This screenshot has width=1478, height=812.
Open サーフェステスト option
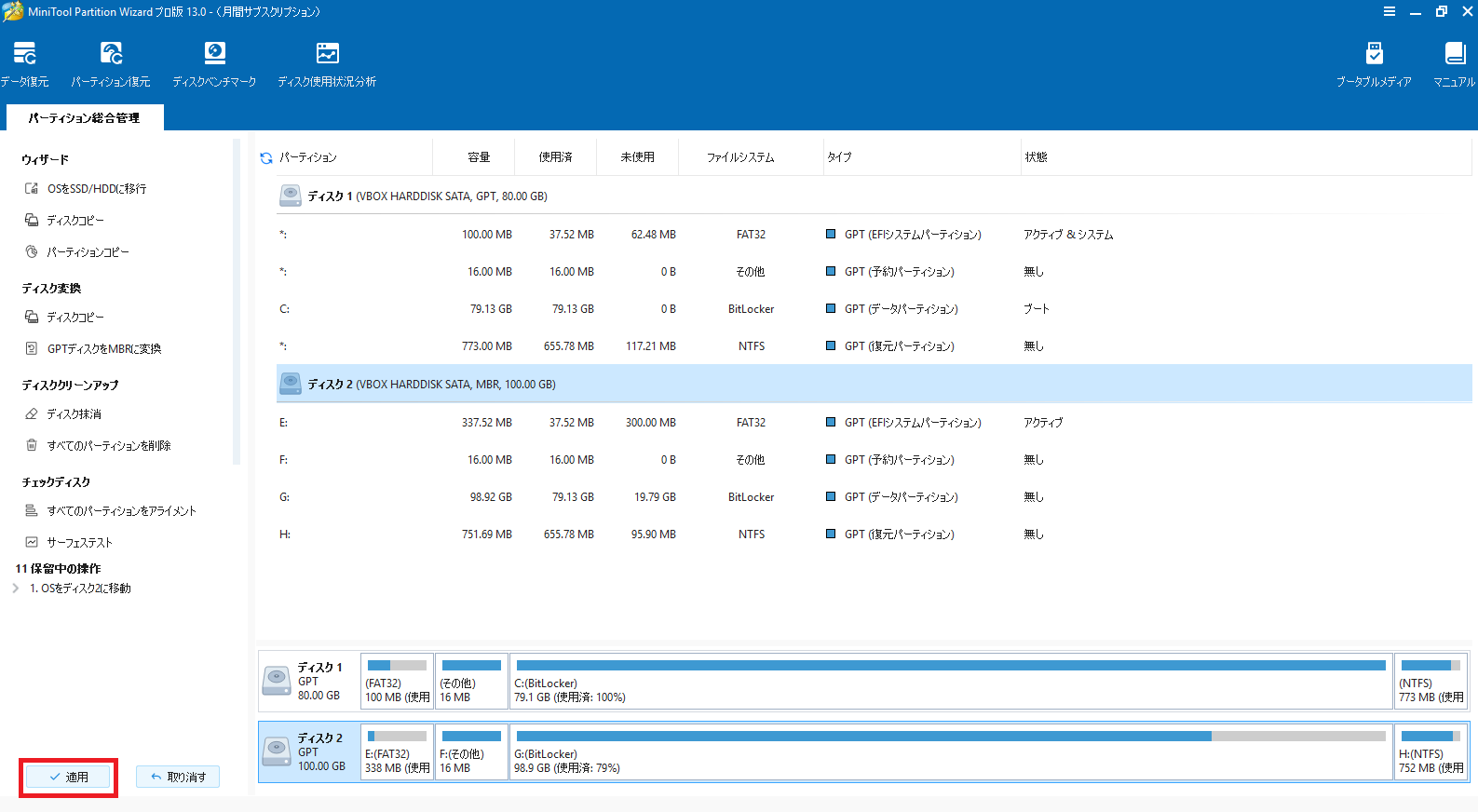point(69,542)
